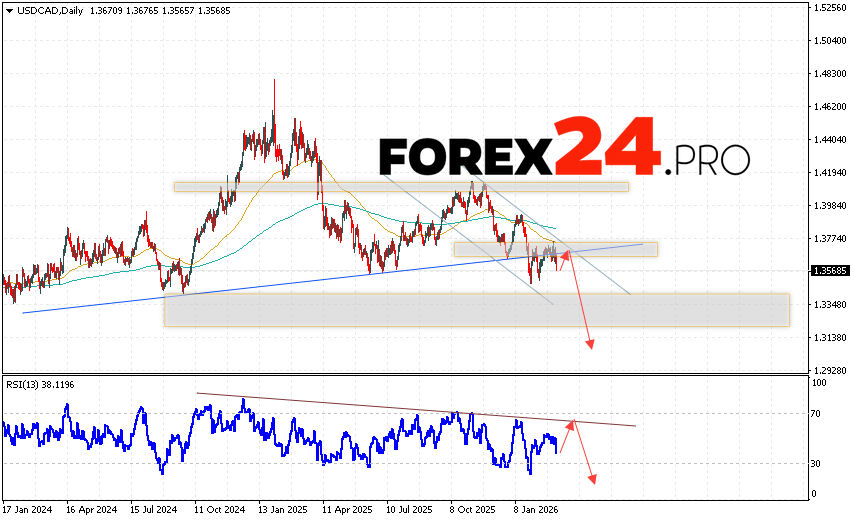This screenshot has width=854, height=521.
Task: Click the 17 Jan 2024 date label
Action: [29, 508]
